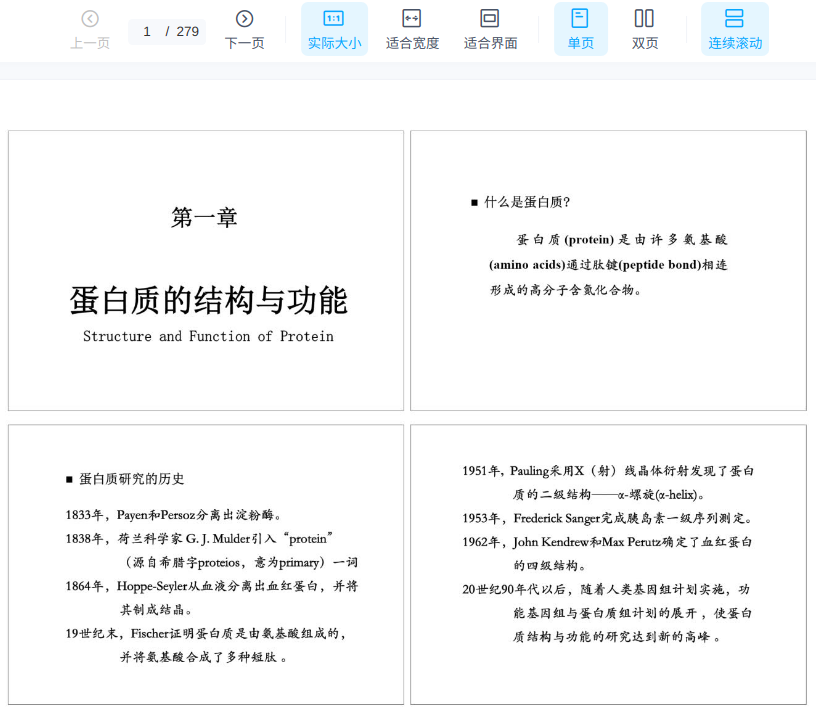This screenshot has width=816, height=714.
Task: Select the actual size 1:1 icon
Action: 334,19
